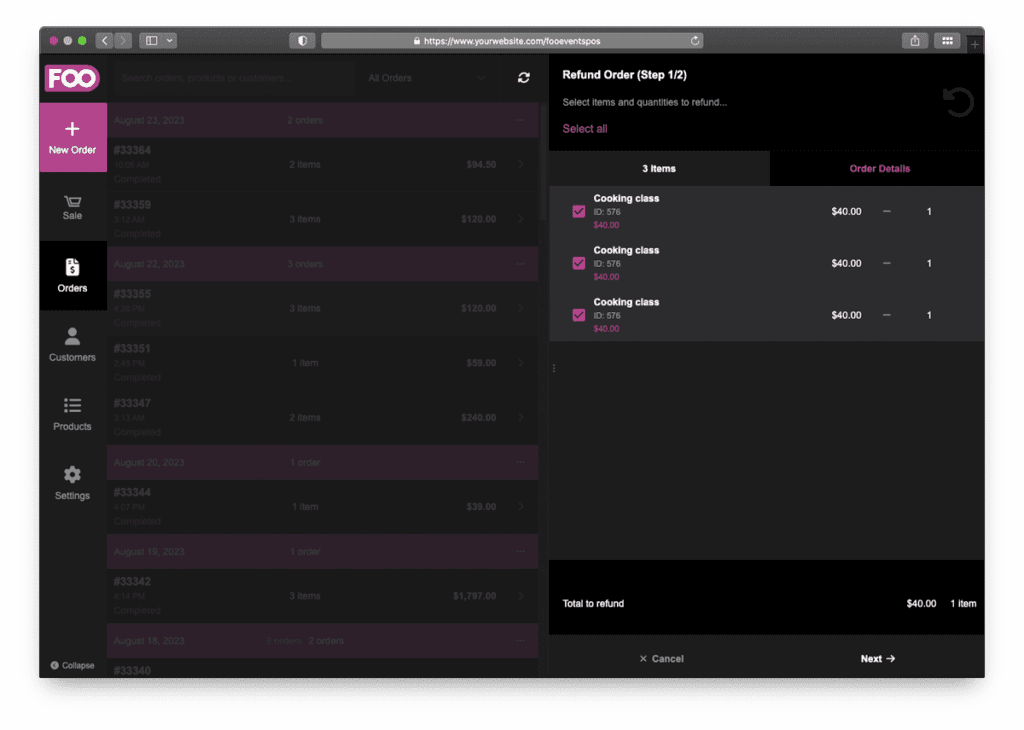Click the search orders input field
1024x730 pixels.
(230, 77)
